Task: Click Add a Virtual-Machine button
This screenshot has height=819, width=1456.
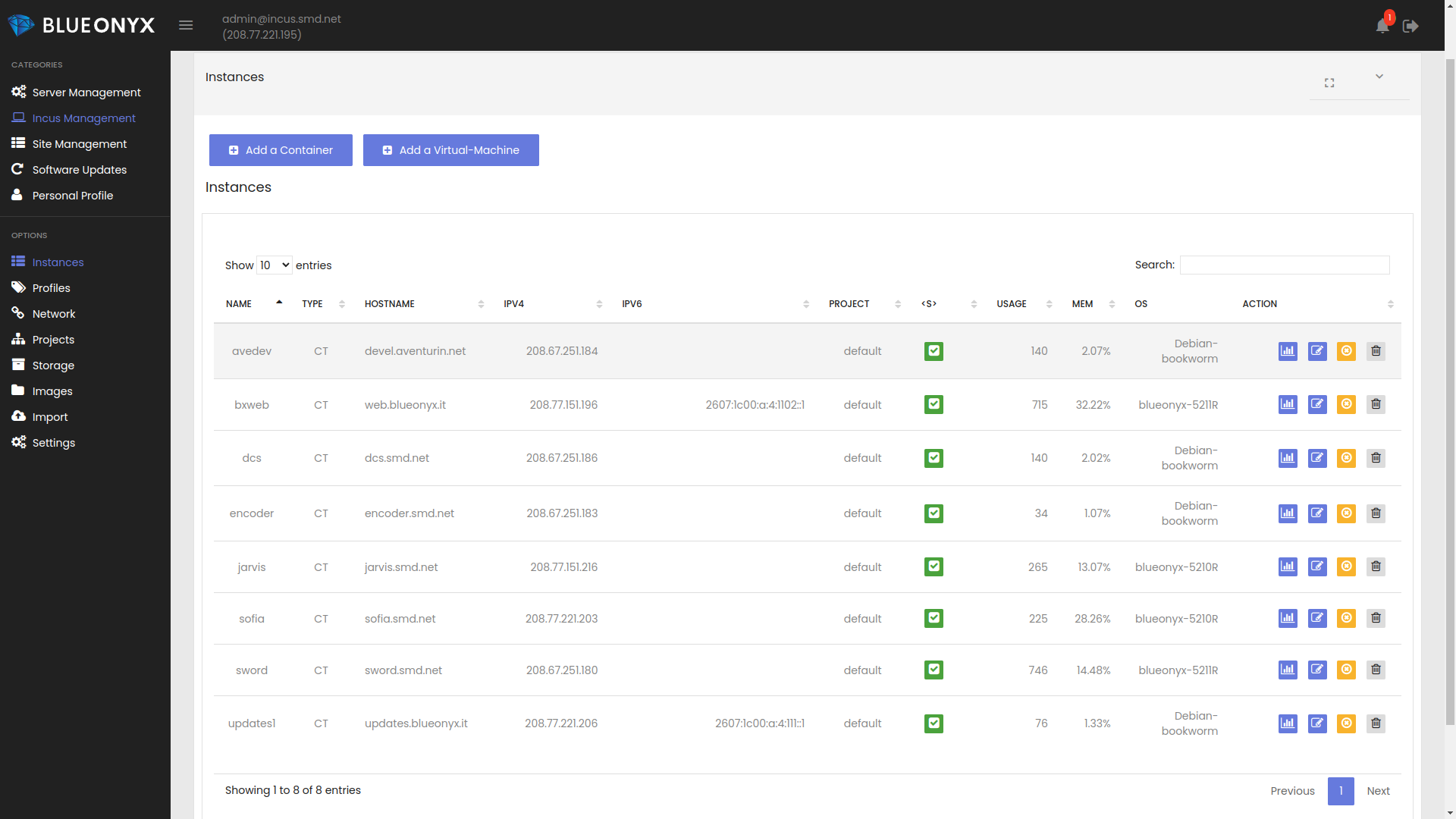Action: pos(450,150)
